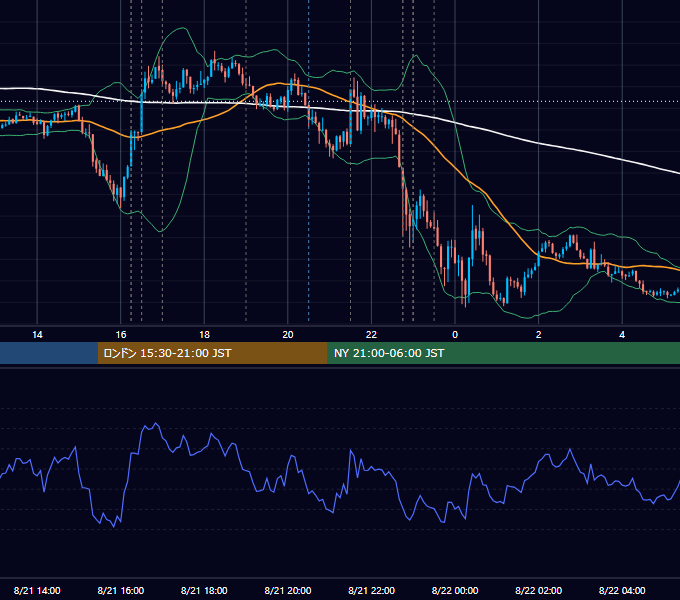680x600 pixels.
Task: Click the 8/21 14:00 date label
Action: coord(37,590)
